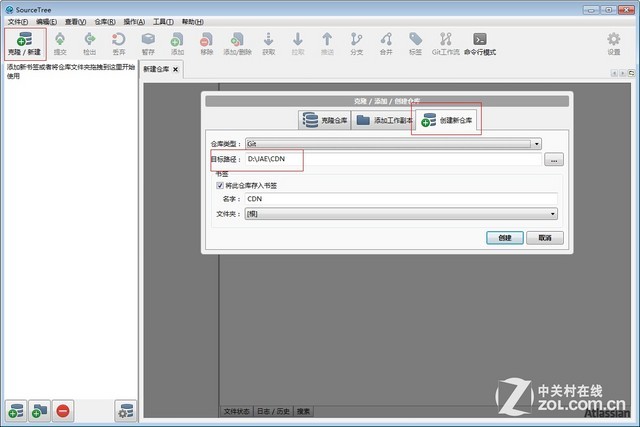
Task: Click the browse button next to 目标路径
Action: coord(554,159)
